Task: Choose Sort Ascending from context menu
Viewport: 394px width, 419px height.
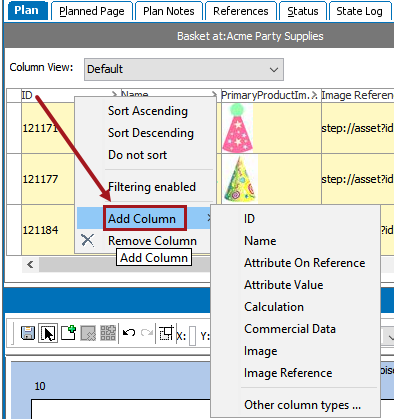Action: 148,111
